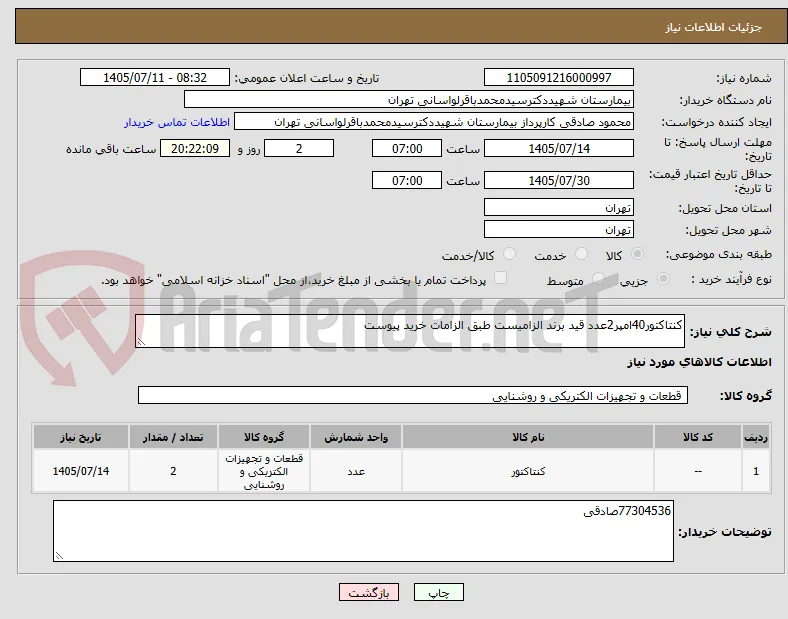Click the remaining time 20:22:09 field
Viewport: 788px width, 619px height.
[195, 149]
